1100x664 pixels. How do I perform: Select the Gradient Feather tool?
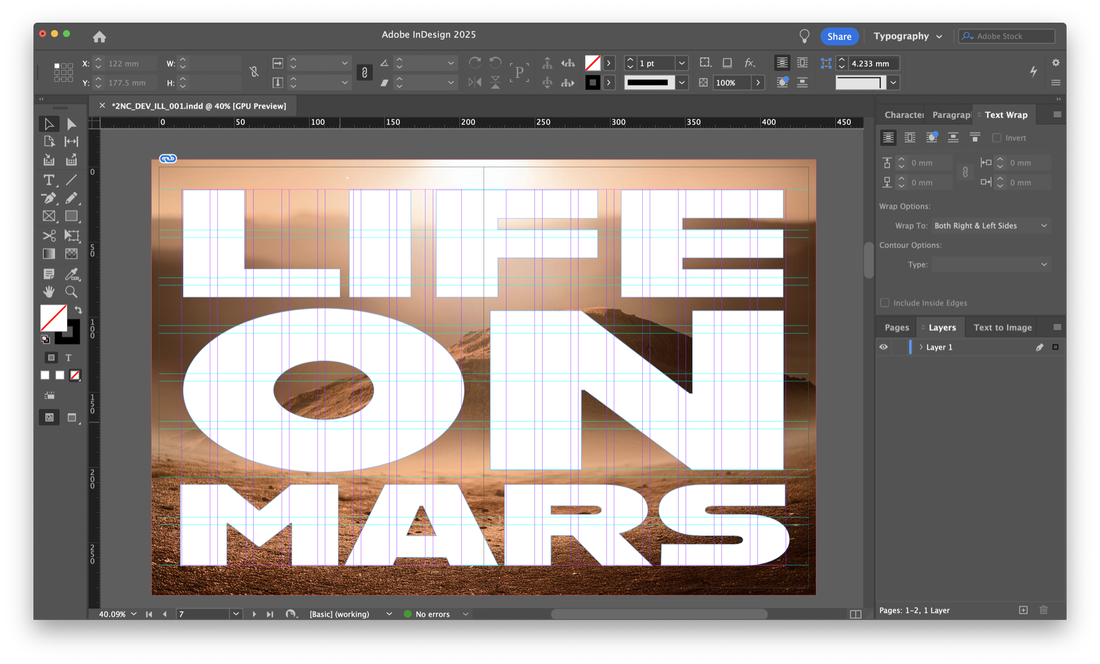[72, 254]
